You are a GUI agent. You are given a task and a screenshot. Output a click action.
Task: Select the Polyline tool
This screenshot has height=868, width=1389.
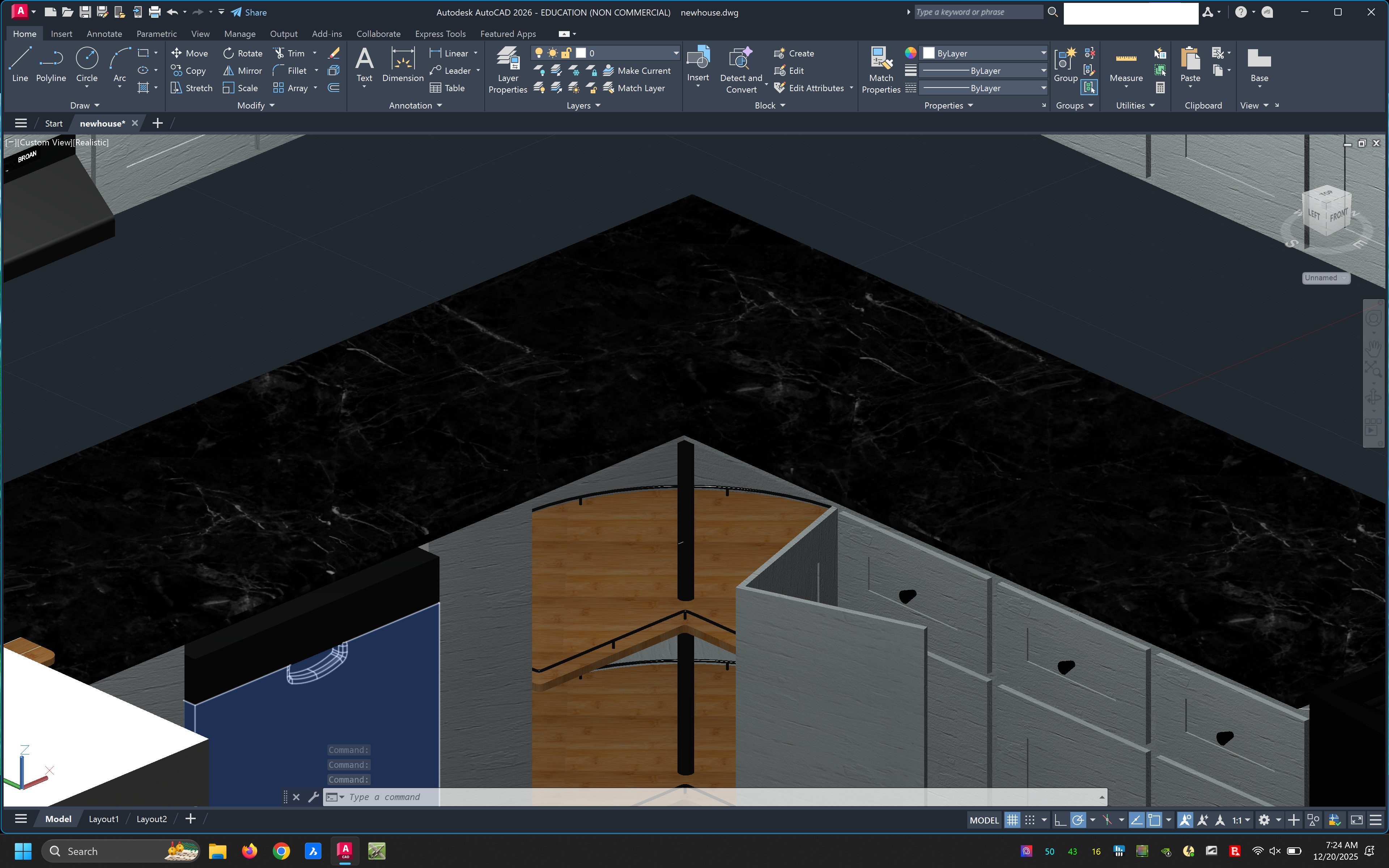pyautogui.click(x=51, y=64)
